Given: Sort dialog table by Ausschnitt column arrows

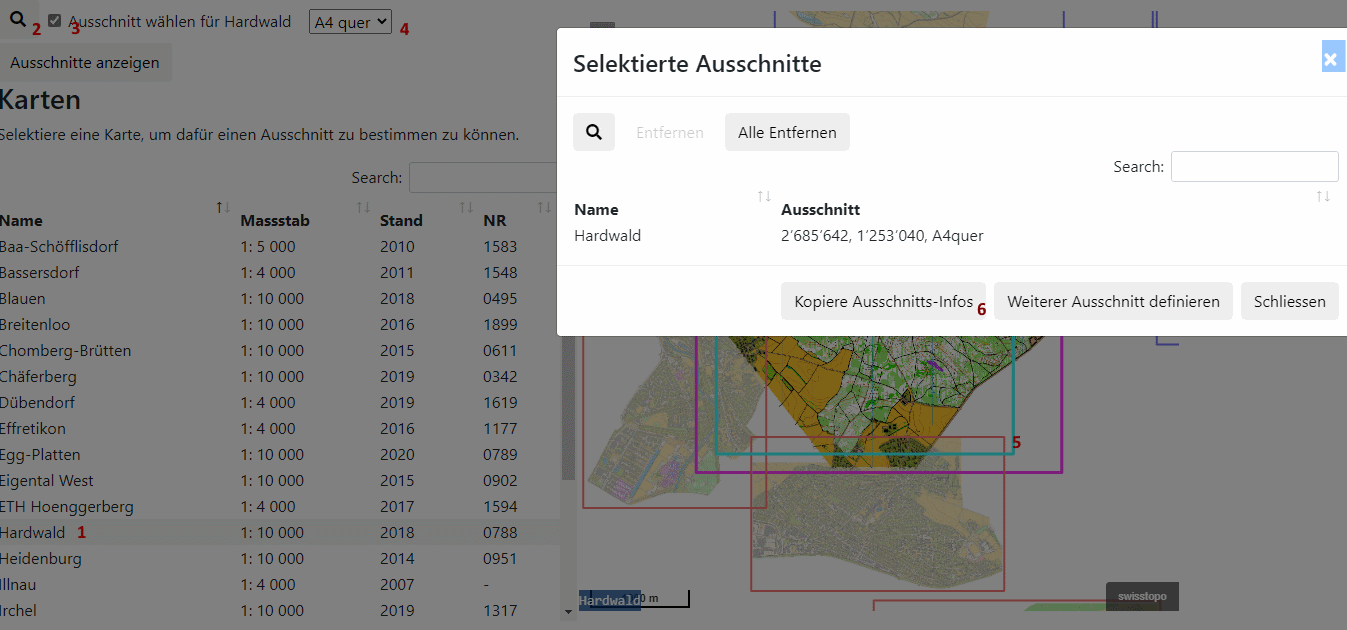Looking at the screenshot, I should [x=1323, y=197].
